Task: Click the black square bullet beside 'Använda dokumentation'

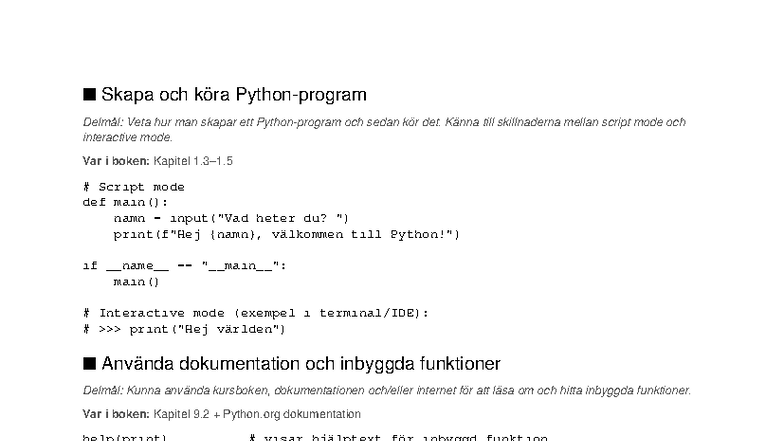Action: [89, 364]
